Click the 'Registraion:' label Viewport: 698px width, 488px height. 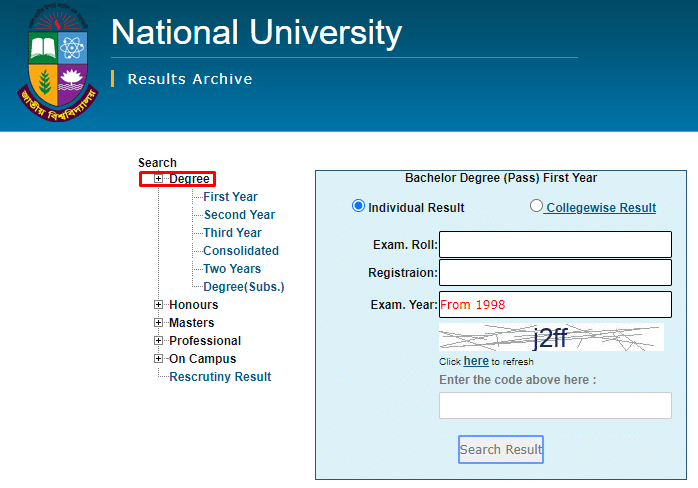[x=403, y=272]
